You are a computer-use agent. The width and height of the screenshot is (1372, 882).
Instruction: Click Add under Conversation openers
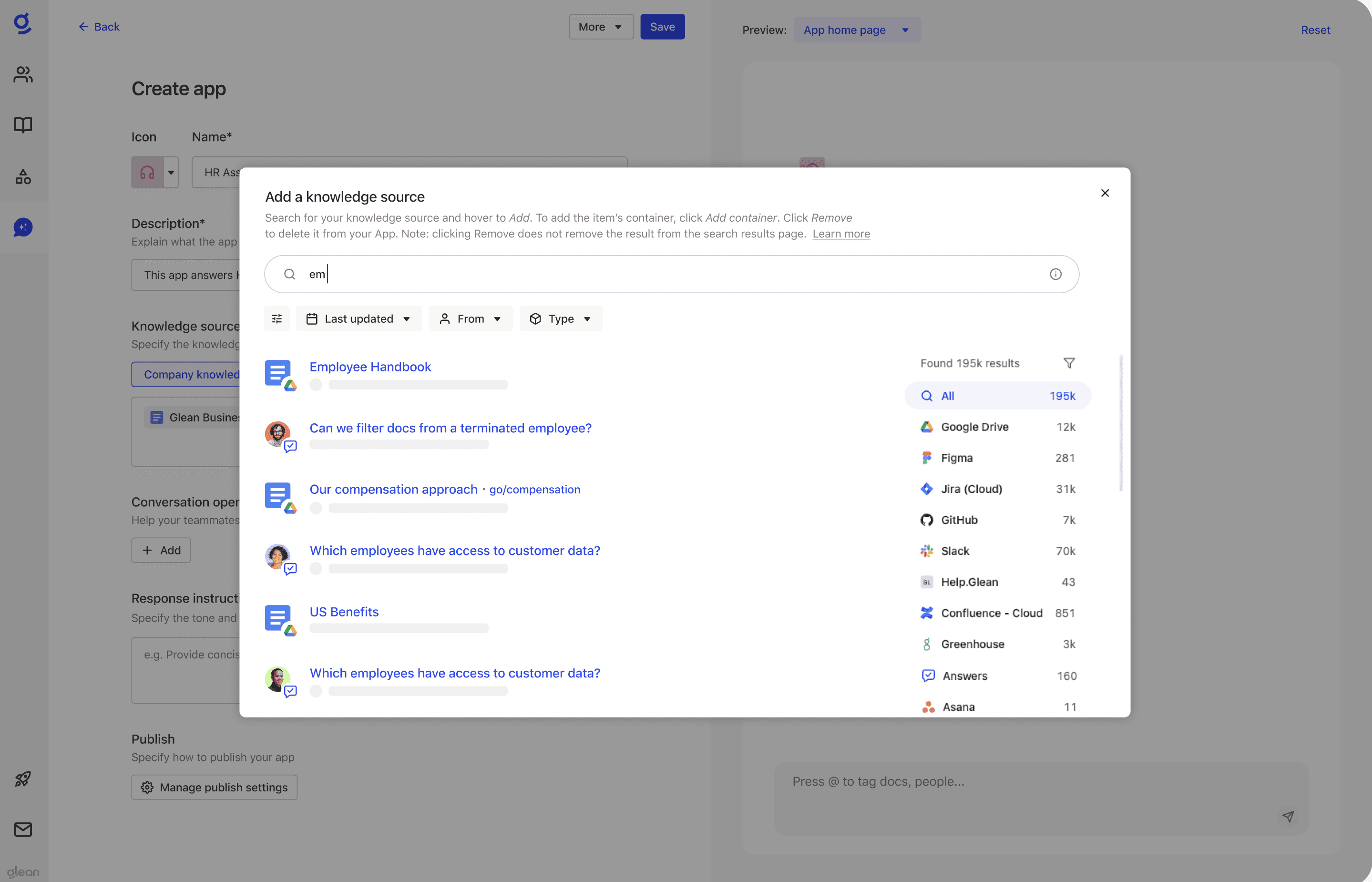coord(161,550)
